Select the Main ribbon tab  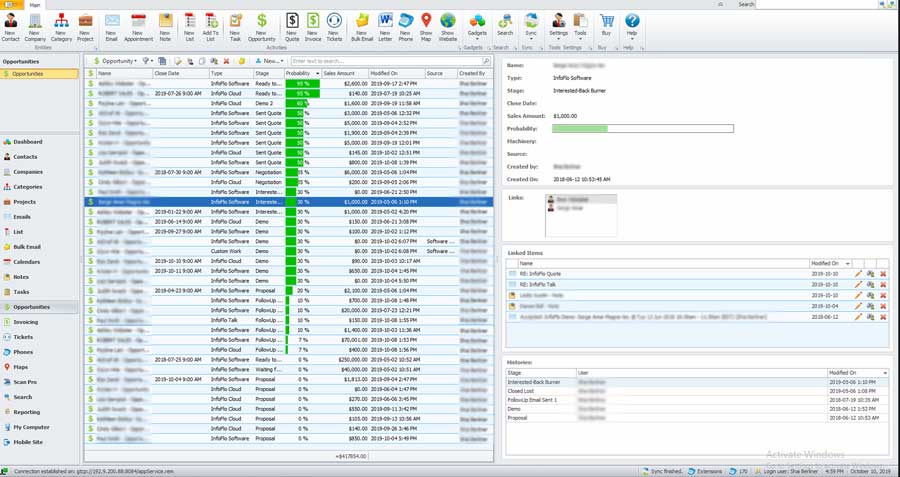(34, 5)
